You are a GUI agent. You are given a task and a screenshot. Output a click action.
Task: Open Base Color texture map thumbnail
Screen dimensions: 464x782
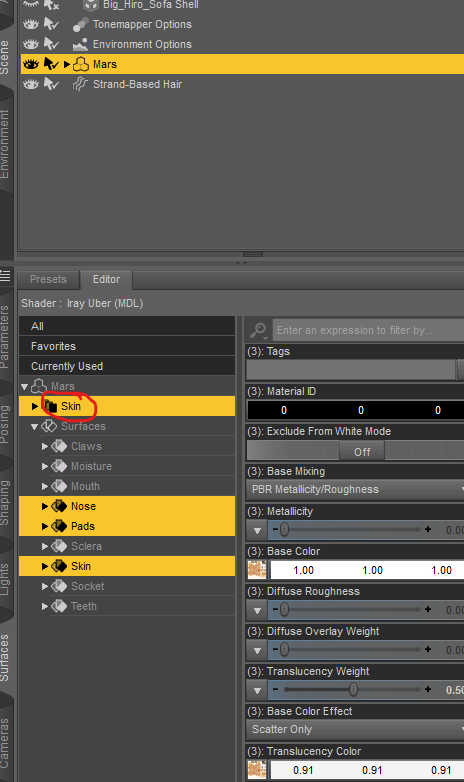click(257, 570)
